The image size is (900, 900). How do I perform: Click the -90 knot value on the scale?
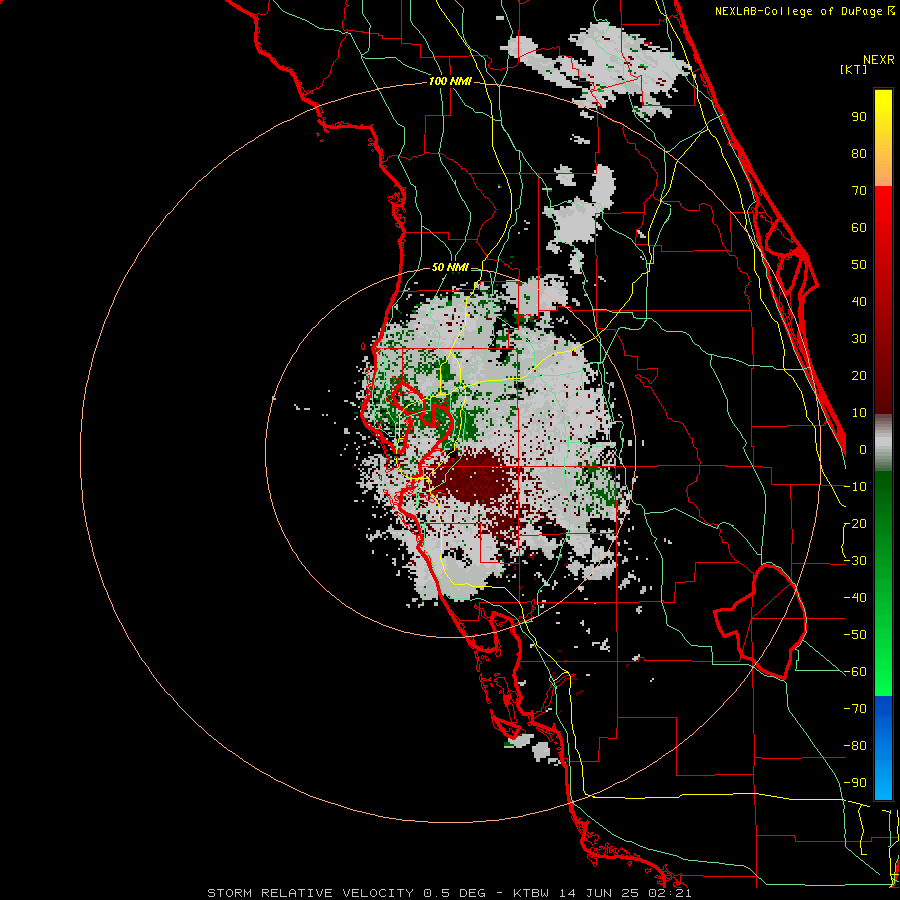pyautogui.click(x=855, y=783)
